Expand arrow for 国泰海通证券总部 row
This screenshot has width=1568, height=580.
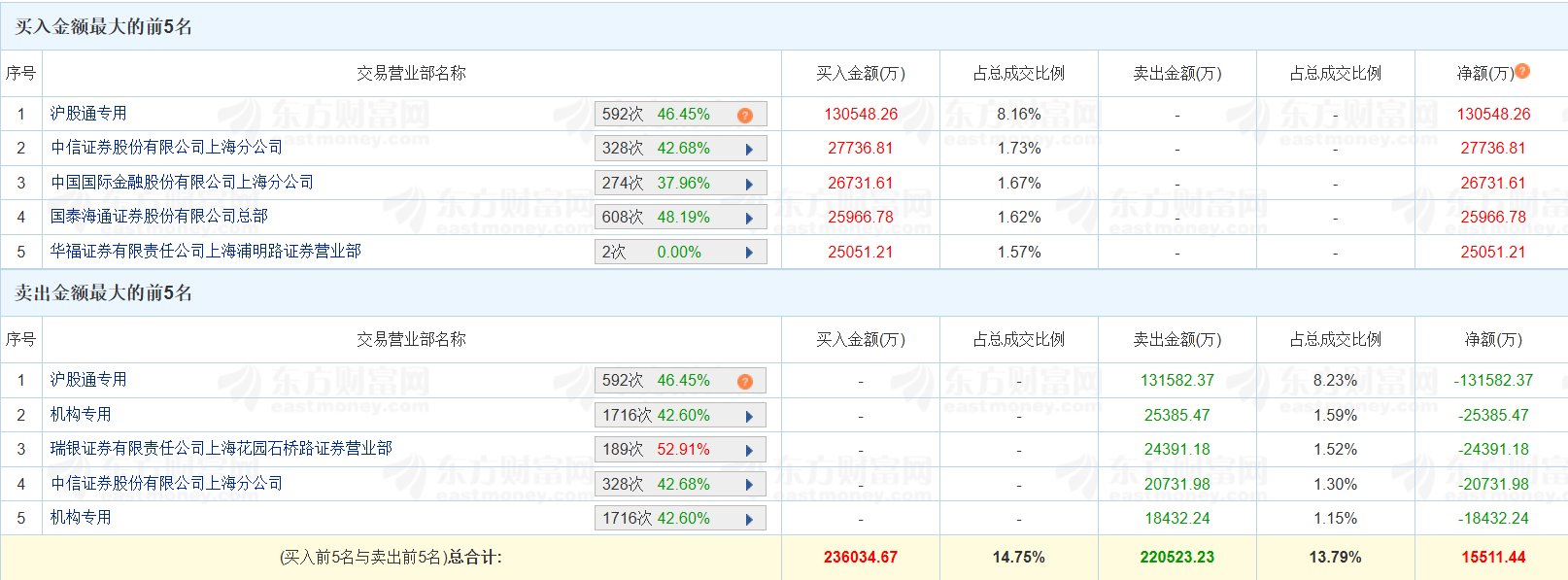click(x=749, y=219)
